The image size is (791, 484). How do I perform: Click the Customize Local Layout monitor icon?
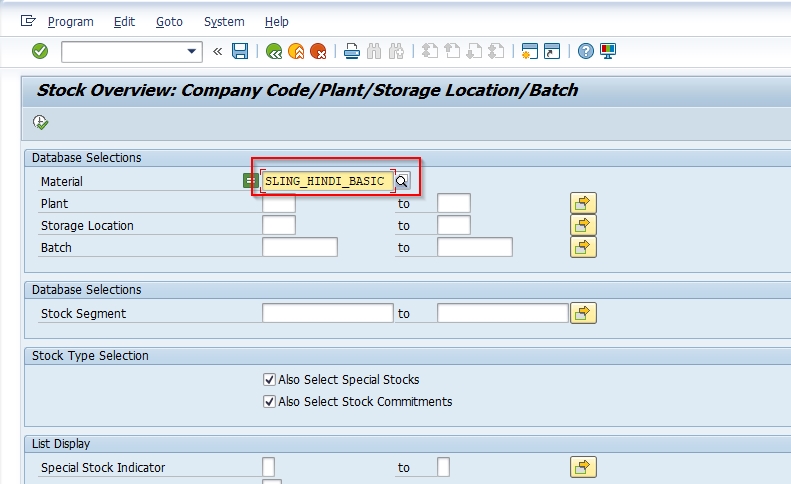(608, 51)
